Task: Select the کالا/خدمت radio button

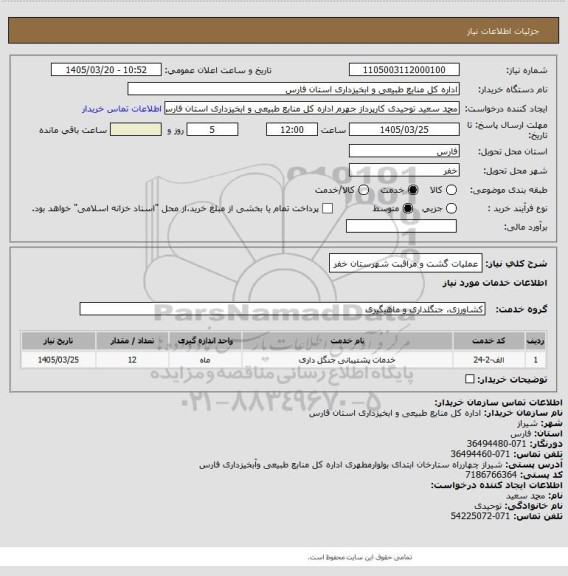Action: (x=363, y=190)
